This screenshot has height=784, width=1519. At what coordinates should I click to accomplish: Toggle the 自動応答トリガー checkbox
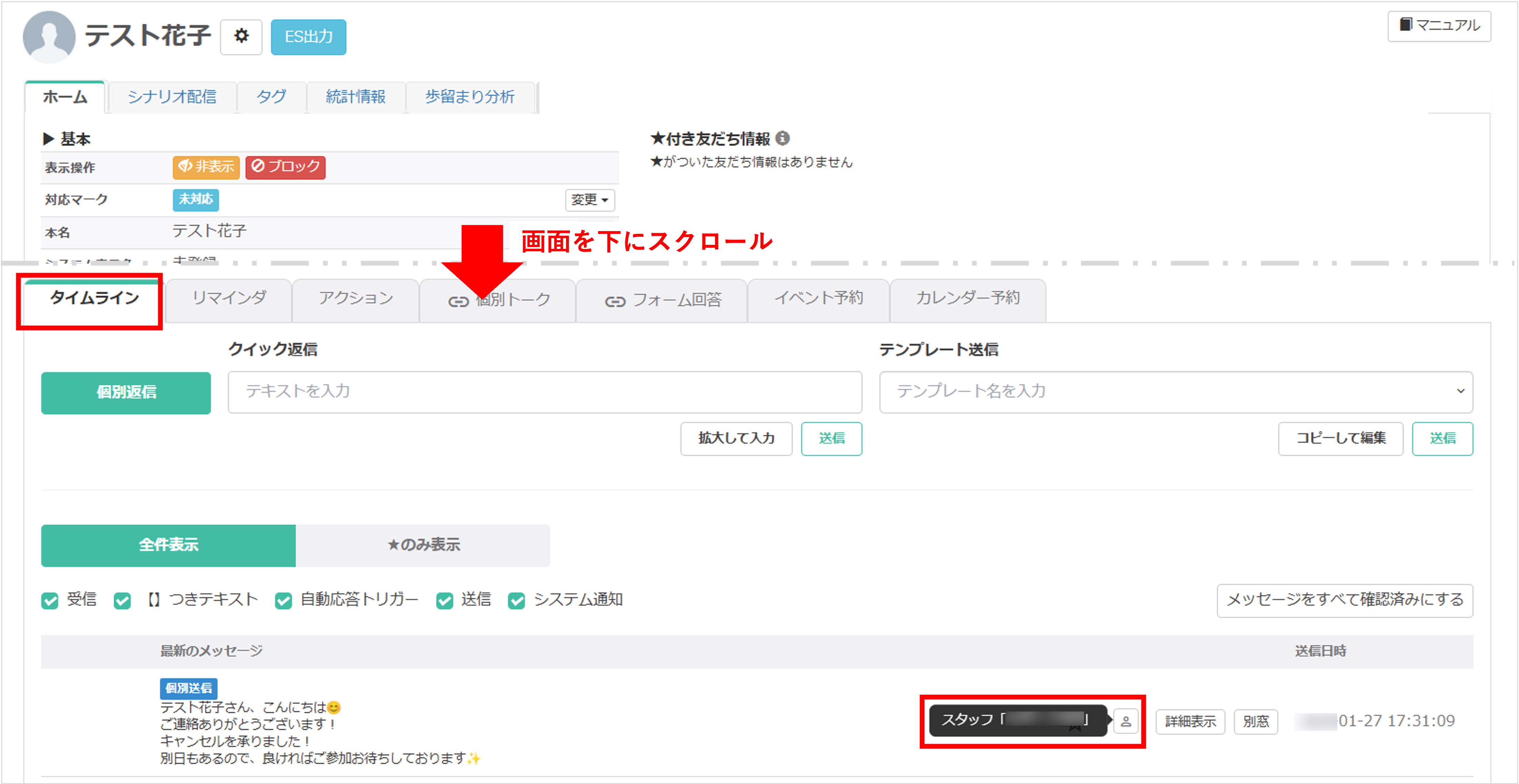tap(283, 601)
